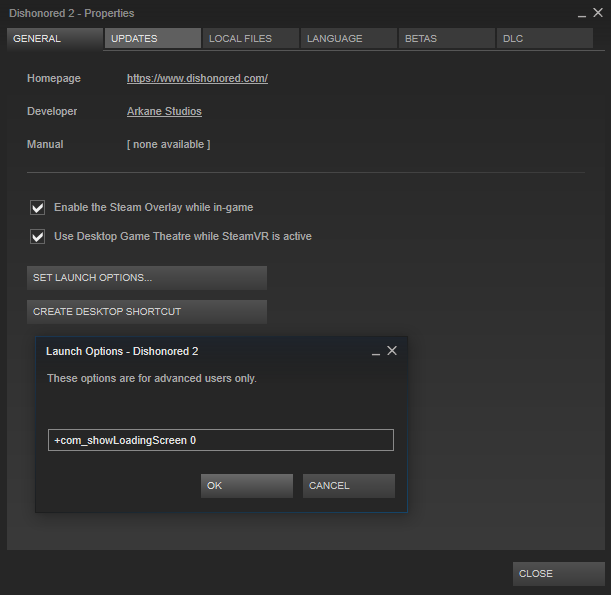Open the UPDATES tab
Viewport: 611px width, 595px height.
click(x=153, y=39)
